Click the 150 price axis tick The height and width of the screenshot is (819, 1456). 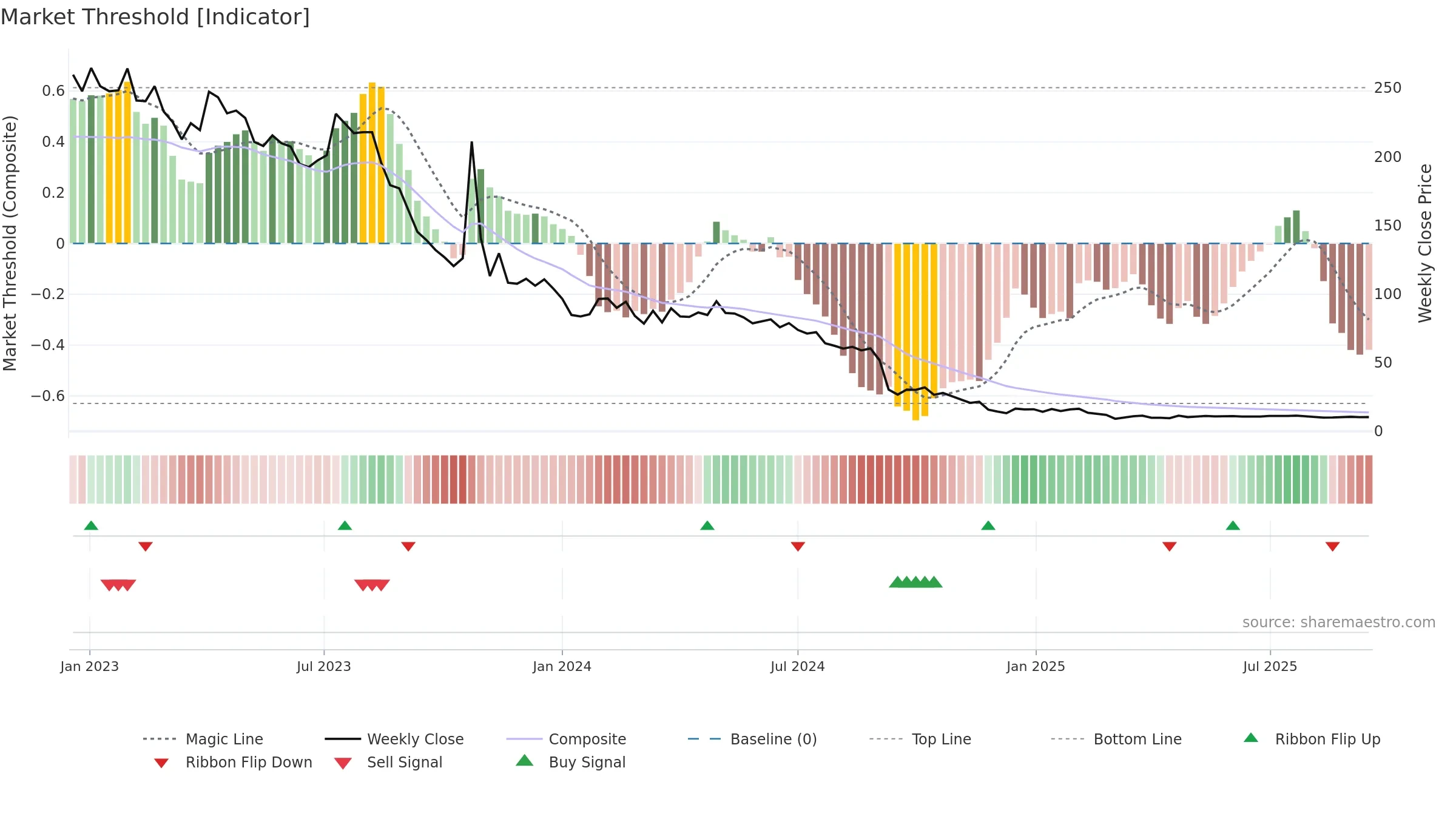1388,226
